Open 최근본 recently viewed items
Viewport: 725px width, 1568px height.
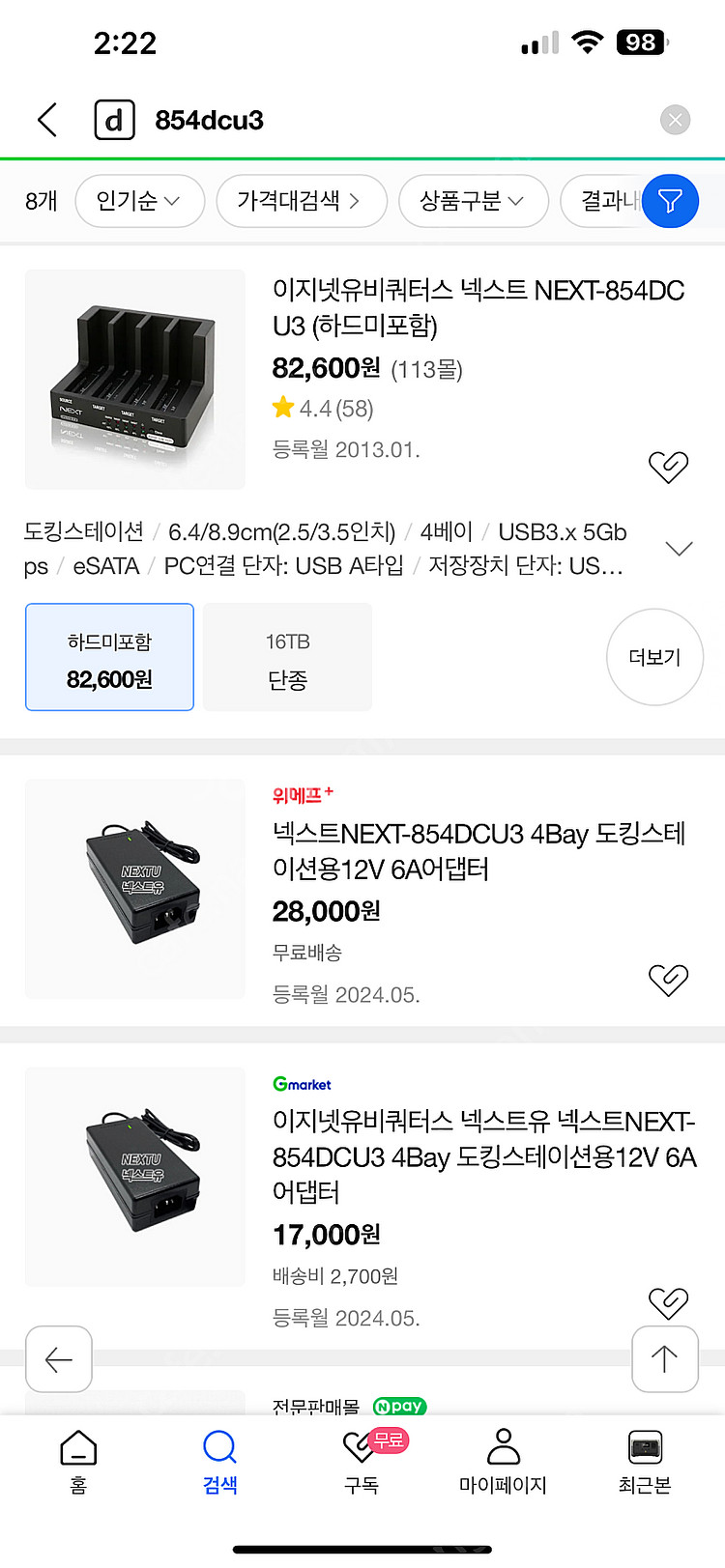(645, 1461)
